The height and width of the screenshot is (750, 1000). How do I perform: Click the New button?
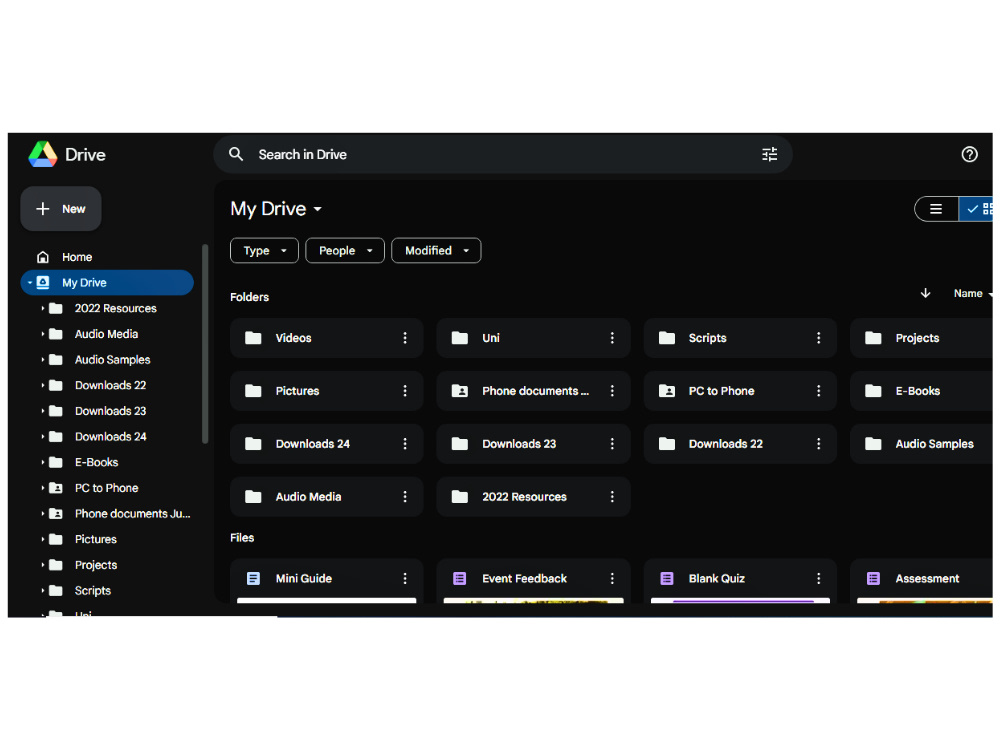[x=61, y=209]
